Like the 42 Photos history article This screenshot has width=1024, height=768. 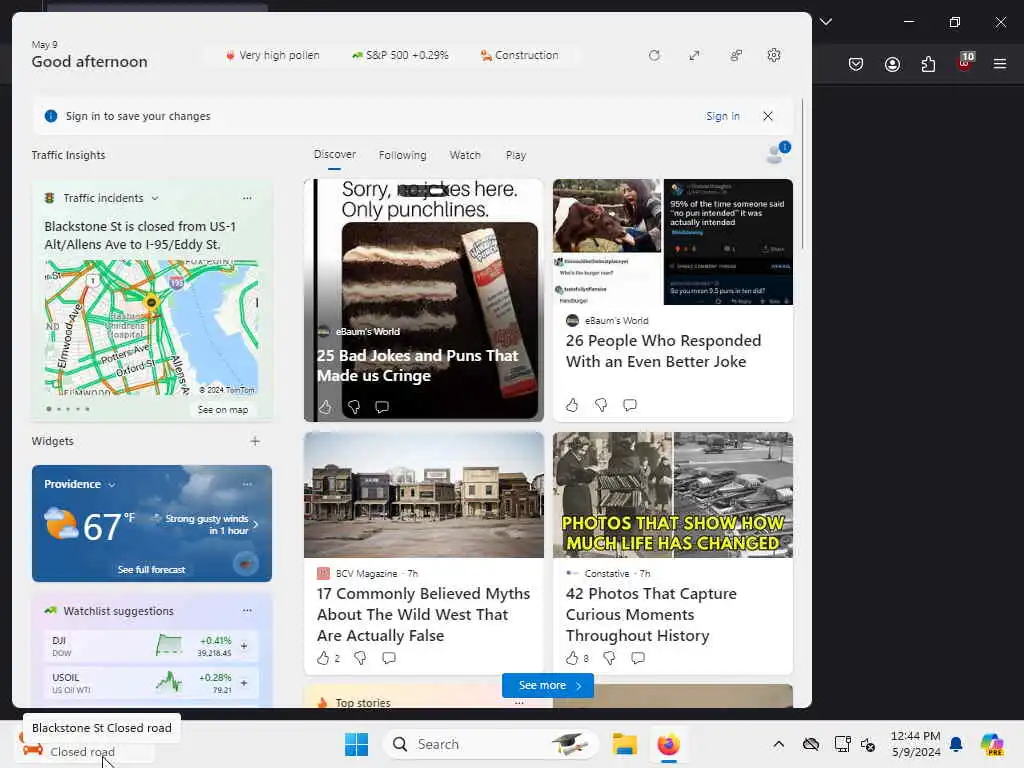pyautogui.click(x=572, y=658)
